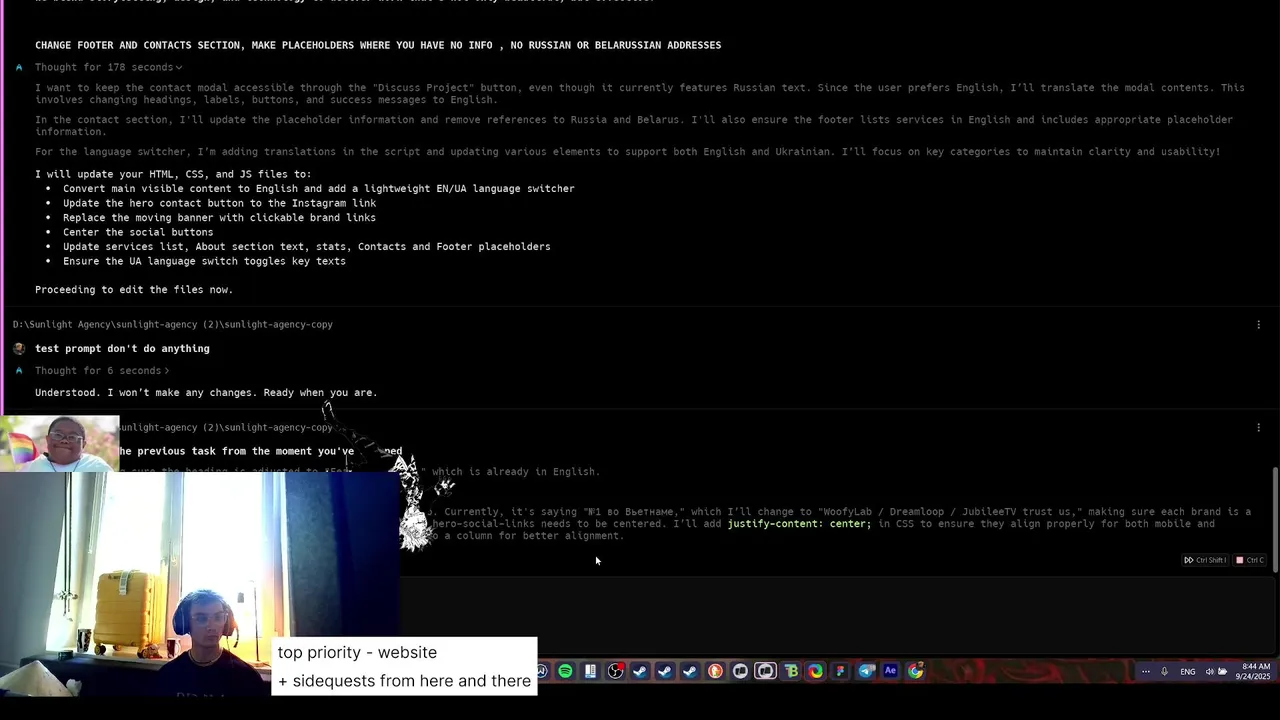Click 'I want to keep the contact modal' paragraph
This screenshot has width=1280, height=720.
(640, 93)
